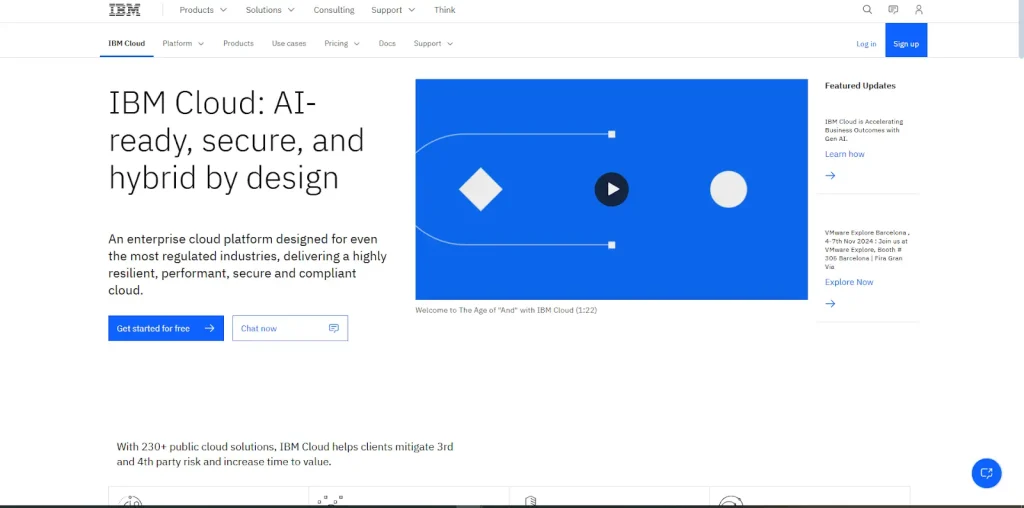Click the 'An enterprise cloud platform' paragraph

point(248,264)
